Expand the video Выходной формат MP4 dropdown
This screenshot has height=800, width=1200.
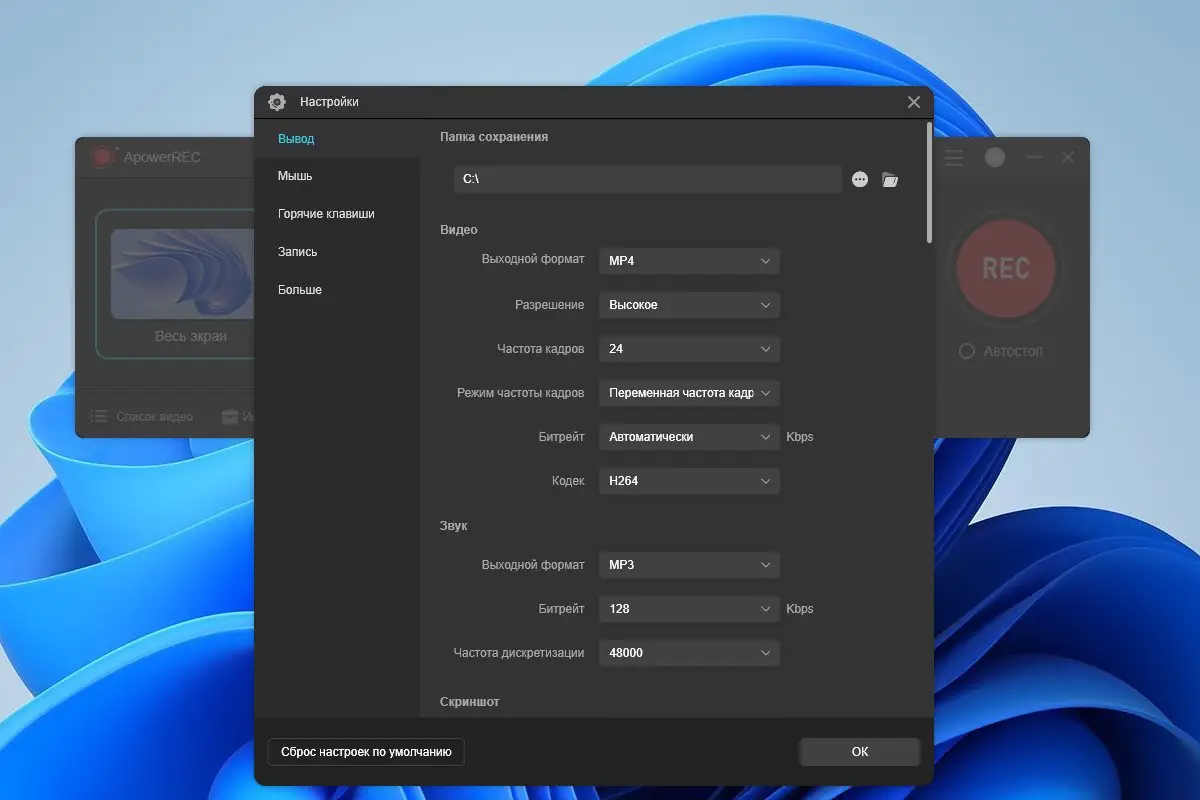pyautogui.click(x=689, y=261)
